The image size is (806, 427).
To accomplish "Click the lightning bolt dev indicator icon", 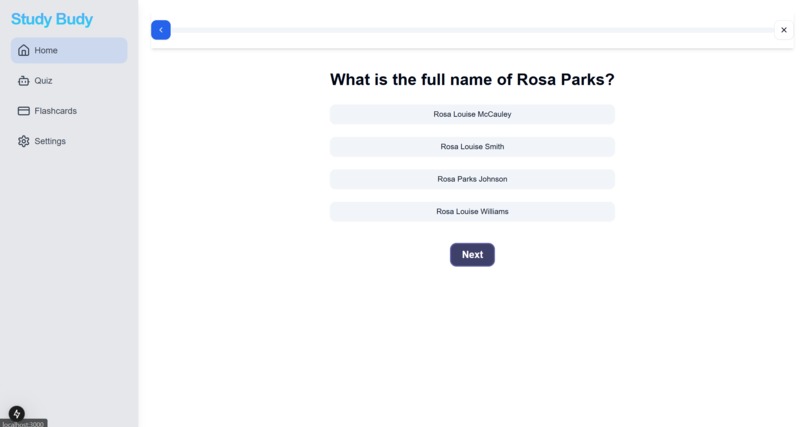I will point(16,413).
